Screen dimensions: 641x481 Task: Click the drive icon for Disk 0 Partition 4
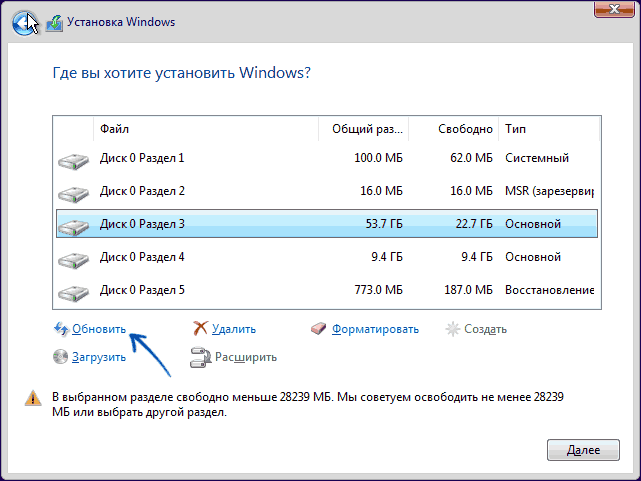coord(73,260)
